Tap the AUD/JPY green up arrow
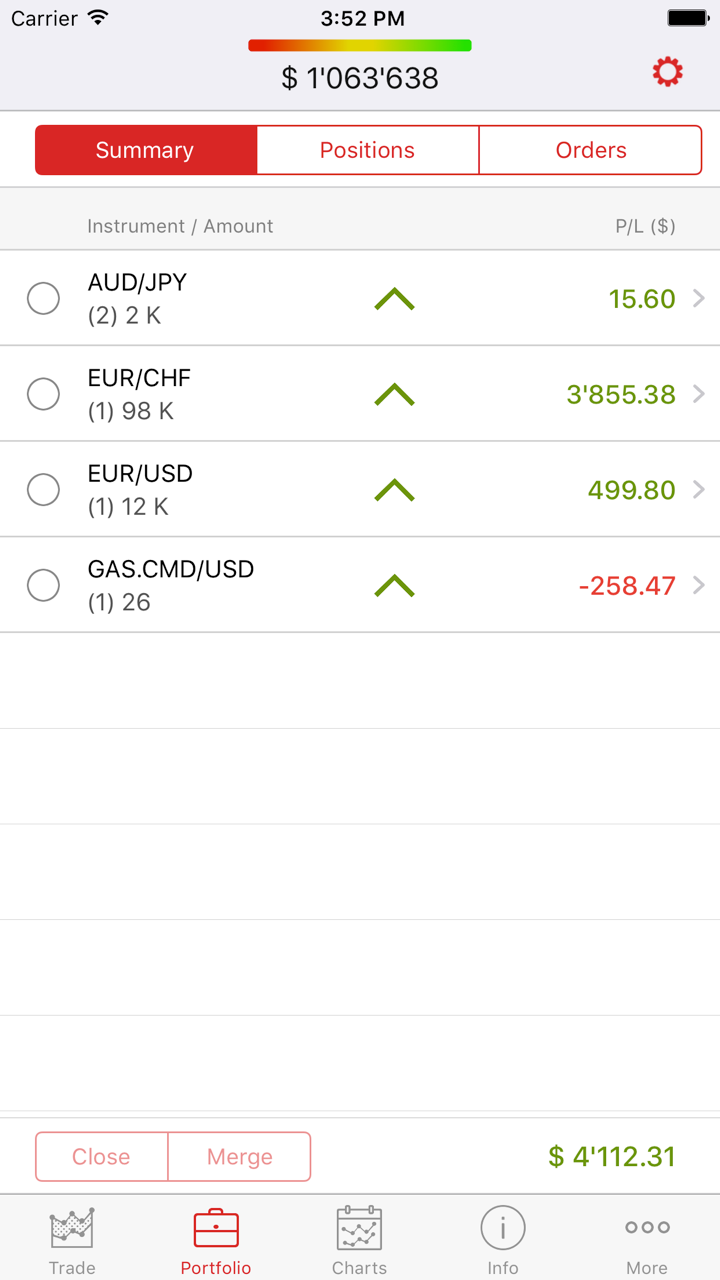This screenshot has width=720, height=1280. point(394,299)
